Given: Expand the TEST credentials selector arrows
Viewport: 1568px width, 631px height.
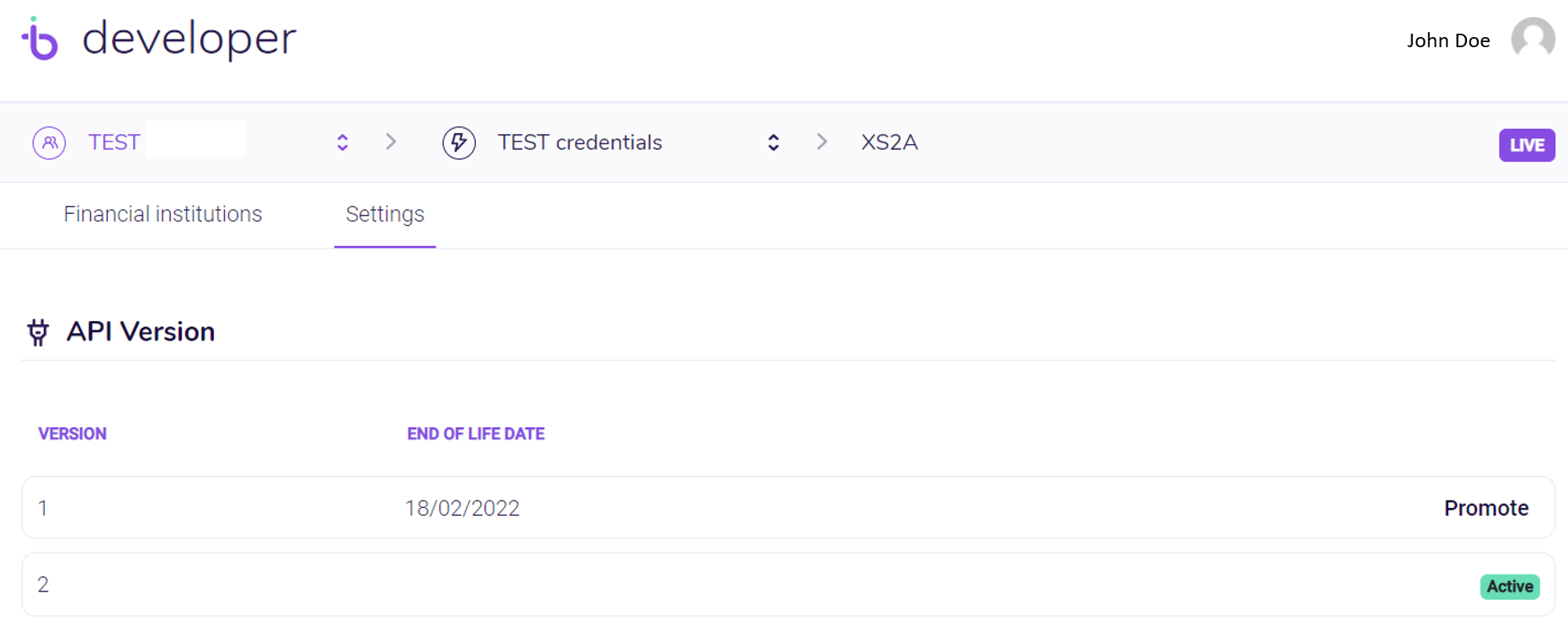Looking at the screenshot, I should pos(773,142).
